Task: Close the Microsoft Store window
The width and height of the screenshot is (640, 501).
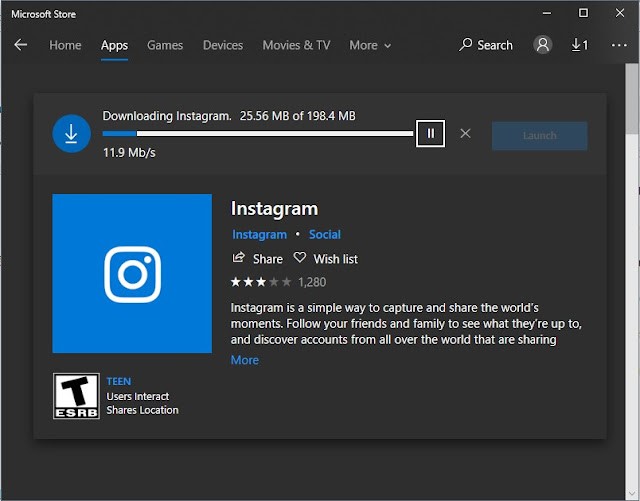Action: [x=620, y=13]
